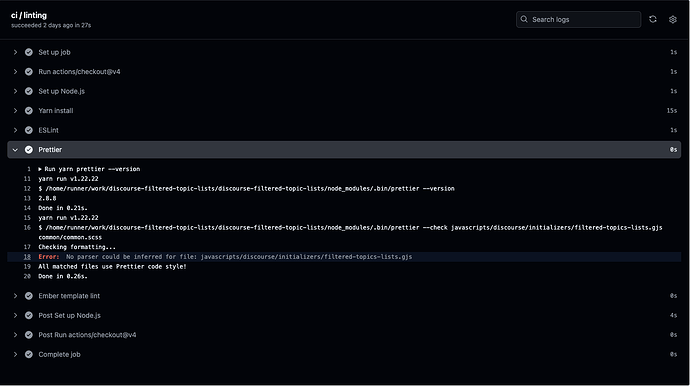Collapse the Prettier step
Screen dimensions: 690x386
coord(15,150)
